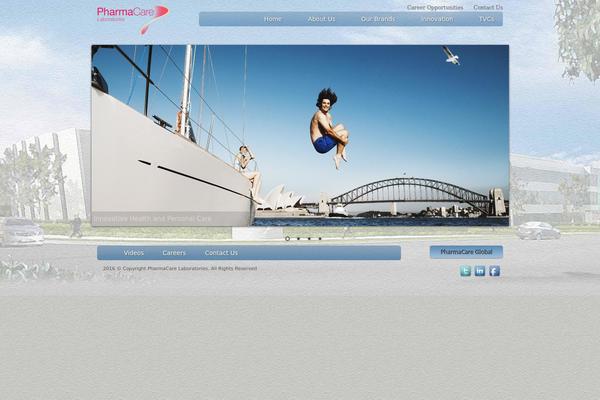
Task: Select the third slideshow dot indicator
Action: [309, 238]
